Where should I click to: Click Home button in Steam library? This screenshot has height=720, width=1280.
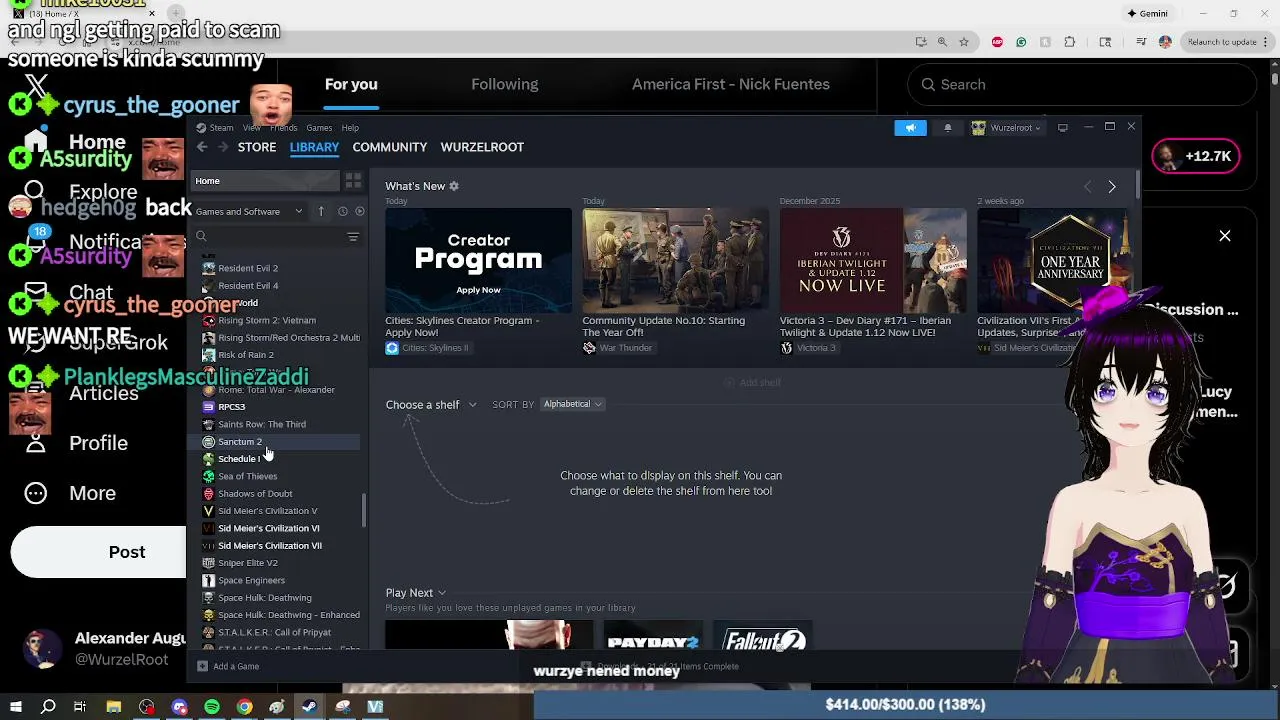(x=265, y=181)
